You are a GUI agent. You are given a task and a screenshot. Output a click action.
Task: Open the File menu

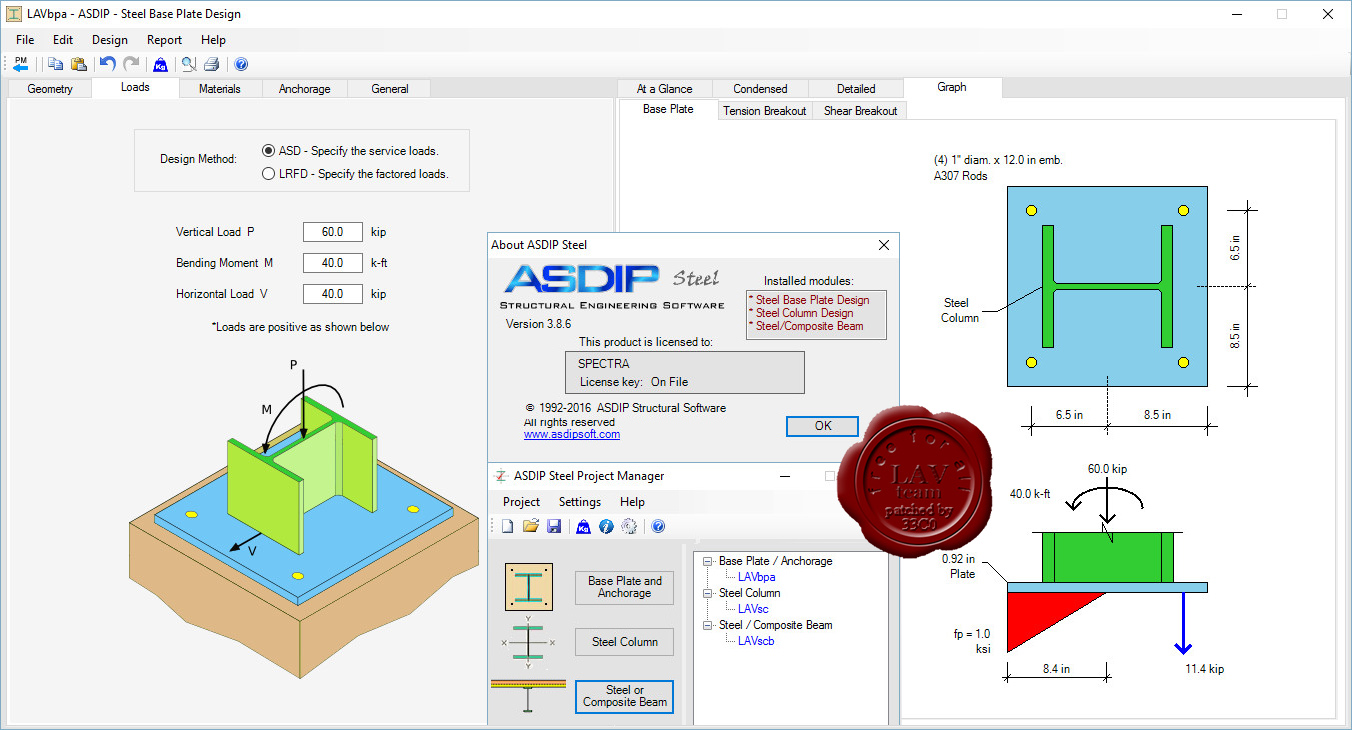click(25, 40)
